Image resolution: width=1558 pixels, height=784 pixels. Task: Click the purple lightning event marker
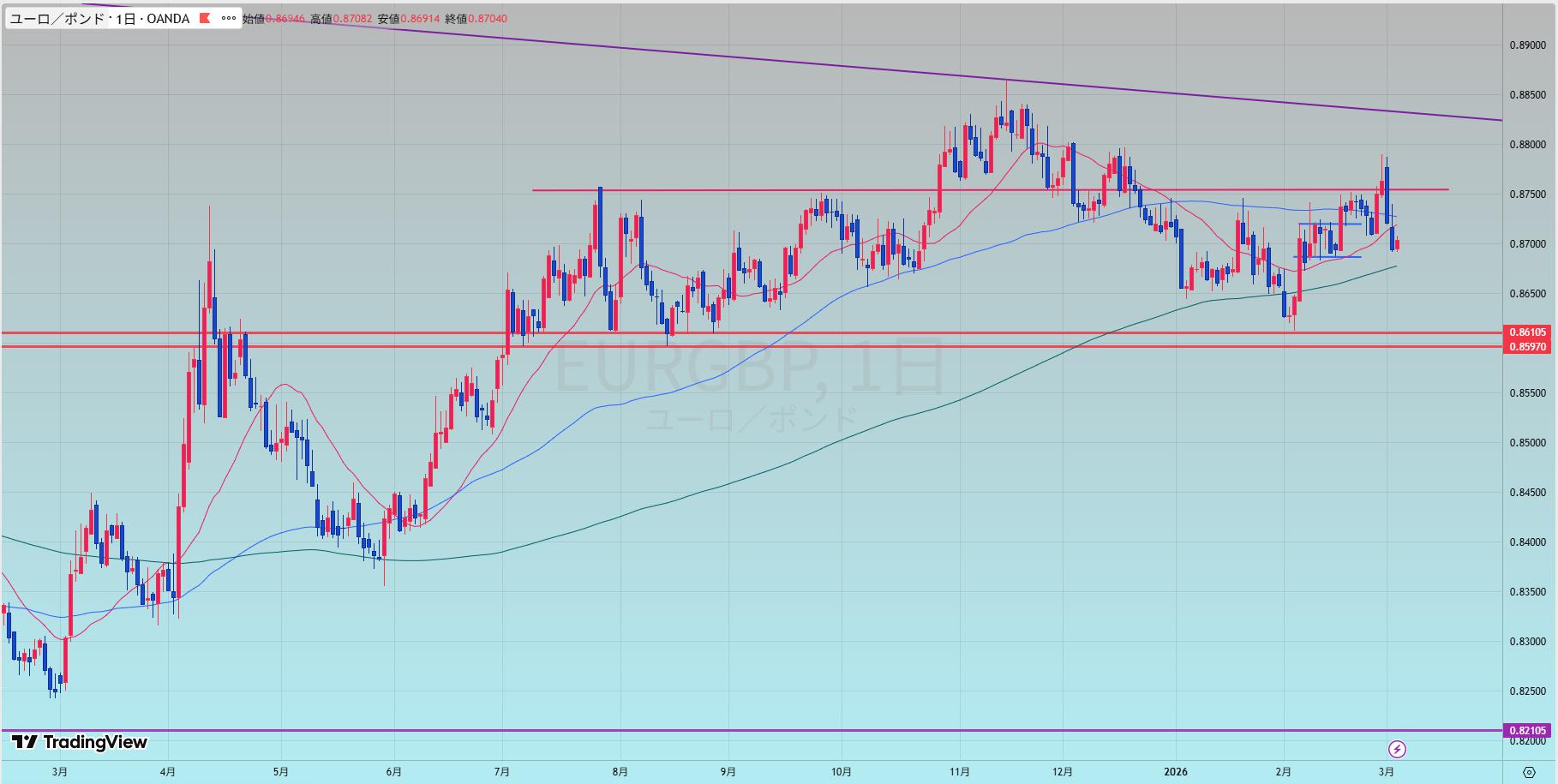coord(1397,750)
